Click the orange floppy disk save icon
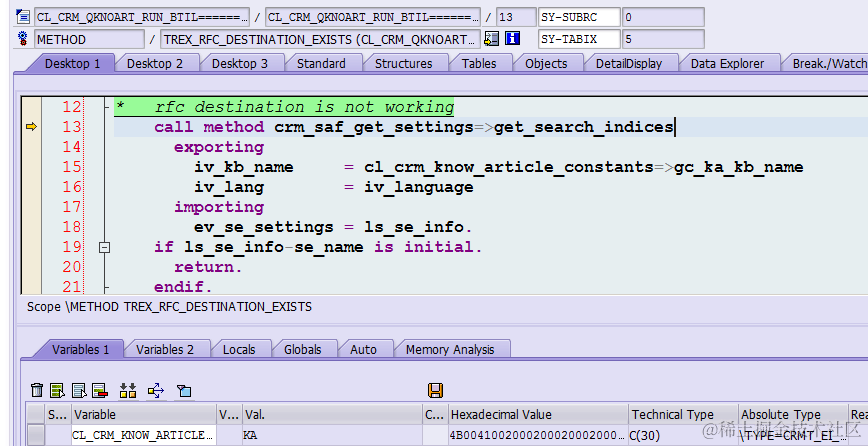Screen dimensions: 868x446 click(436, 390)
